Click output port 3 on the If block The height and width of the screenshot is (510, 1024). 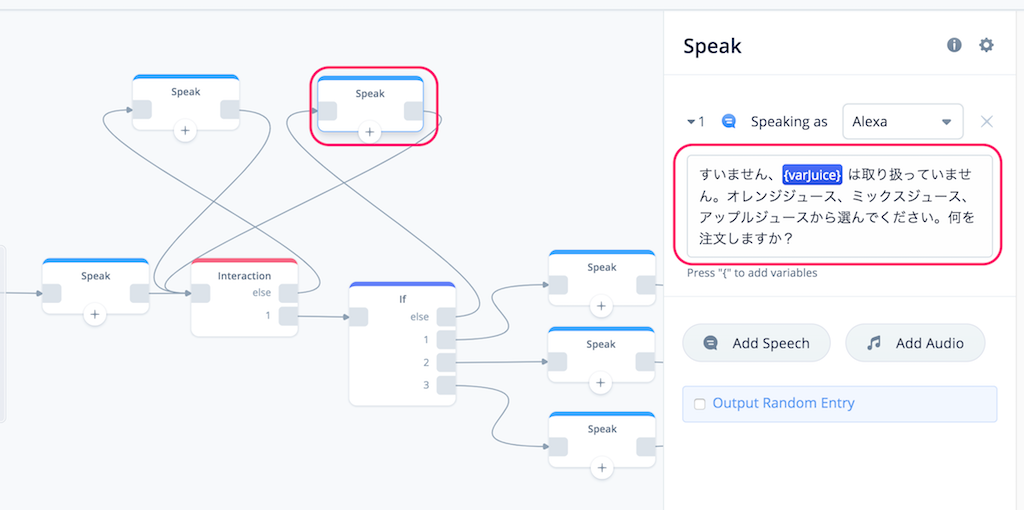click(447, 385)
